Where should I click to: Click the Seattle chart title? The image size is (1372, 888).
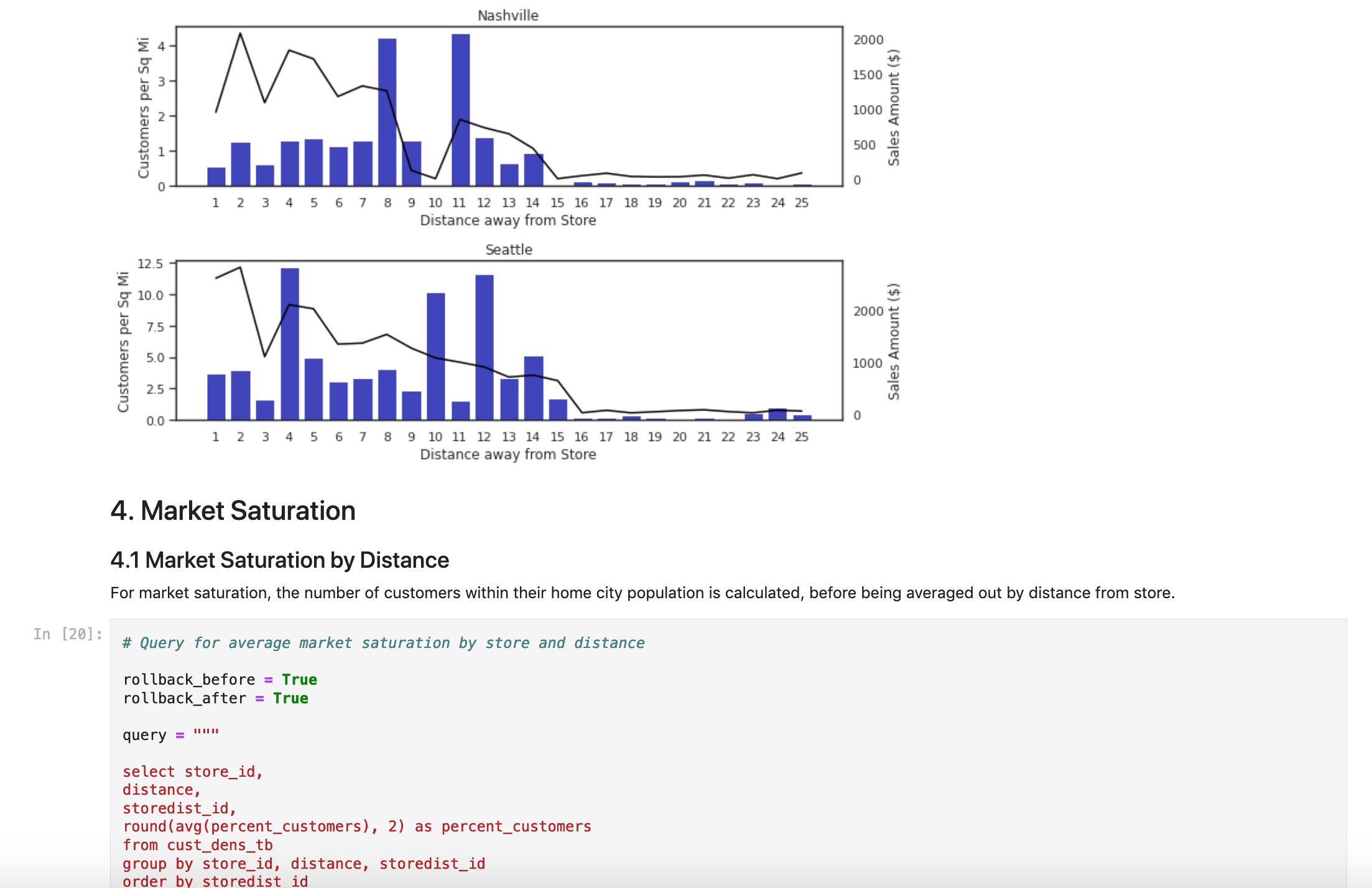508,249
